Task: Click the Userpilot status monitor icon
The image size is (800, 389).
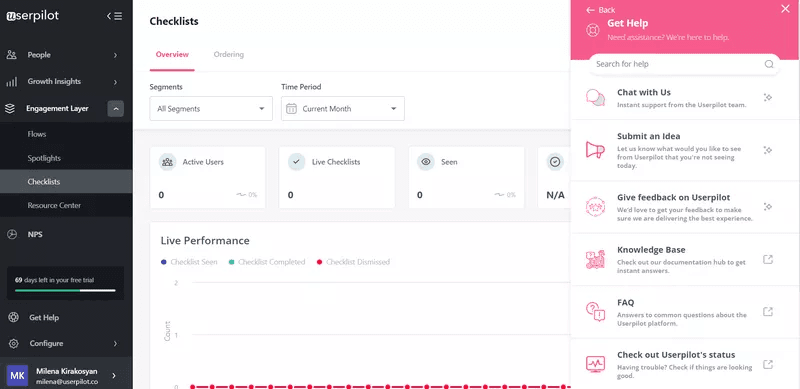Action: (x=595, y=364)
